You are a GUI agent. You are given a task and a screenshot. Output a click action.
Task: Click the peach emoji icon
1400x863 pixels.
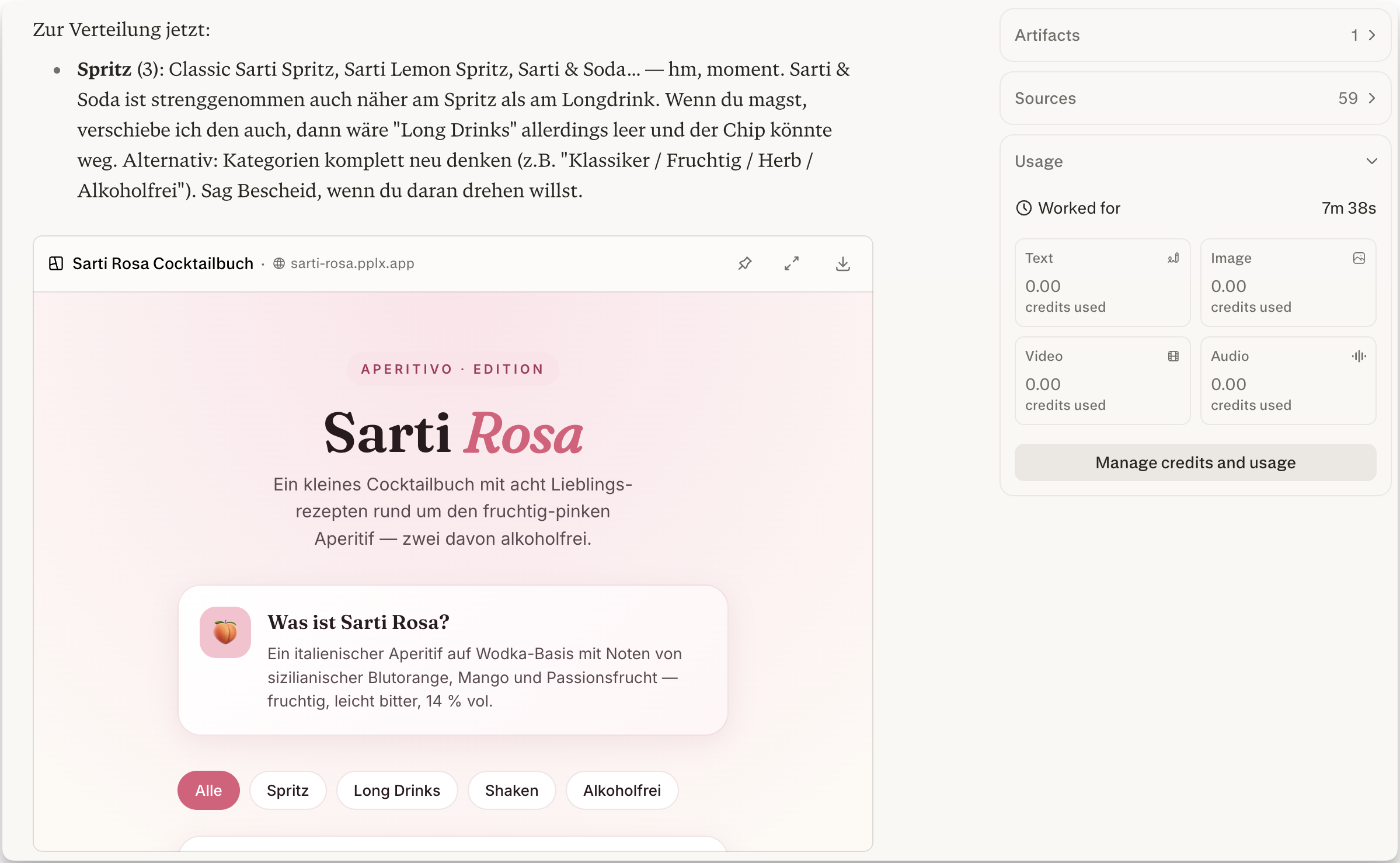tap(225, 632)
